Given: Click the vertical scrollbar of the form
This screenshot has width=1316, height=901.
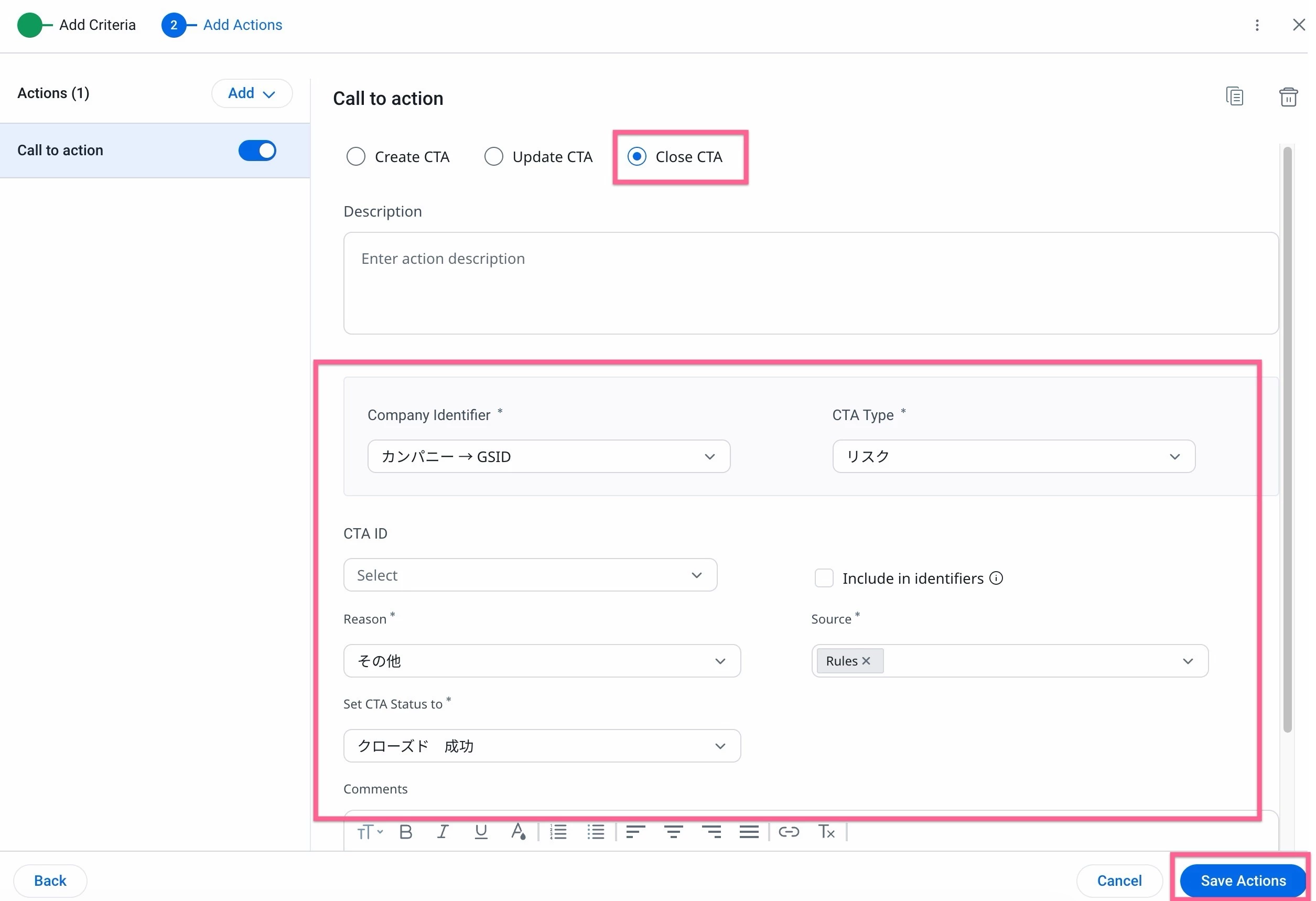Looking at the screenshot, I should point(1287,439).
